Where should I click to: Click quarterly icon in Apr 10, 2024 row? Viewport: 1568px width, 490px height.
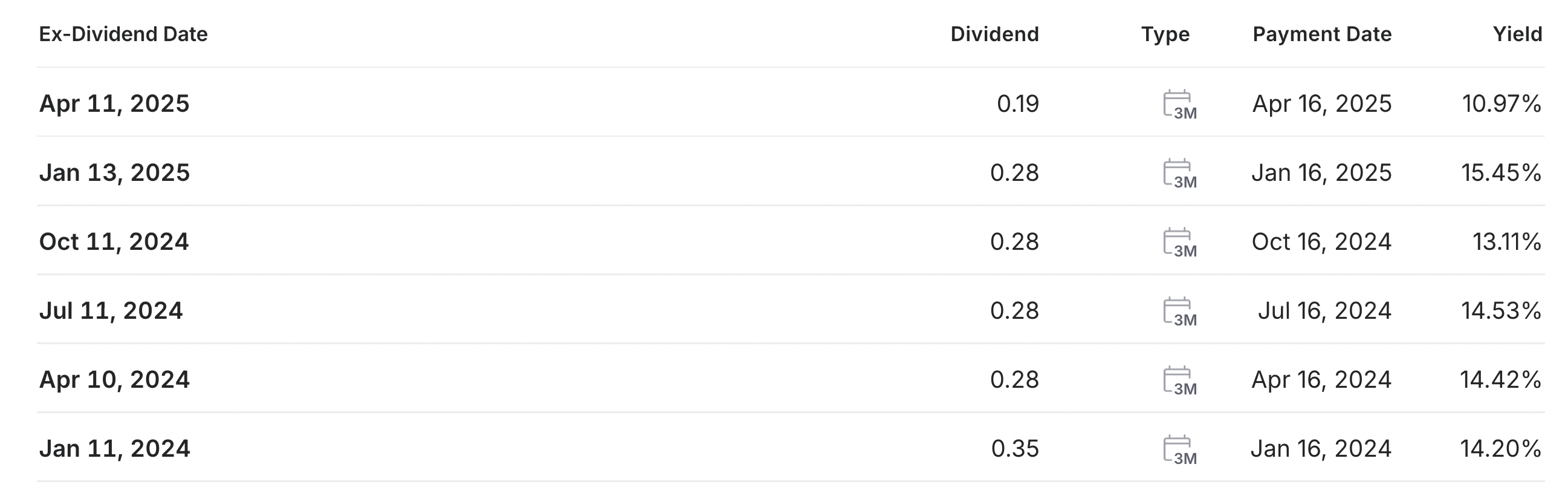tap(1179, 380)
